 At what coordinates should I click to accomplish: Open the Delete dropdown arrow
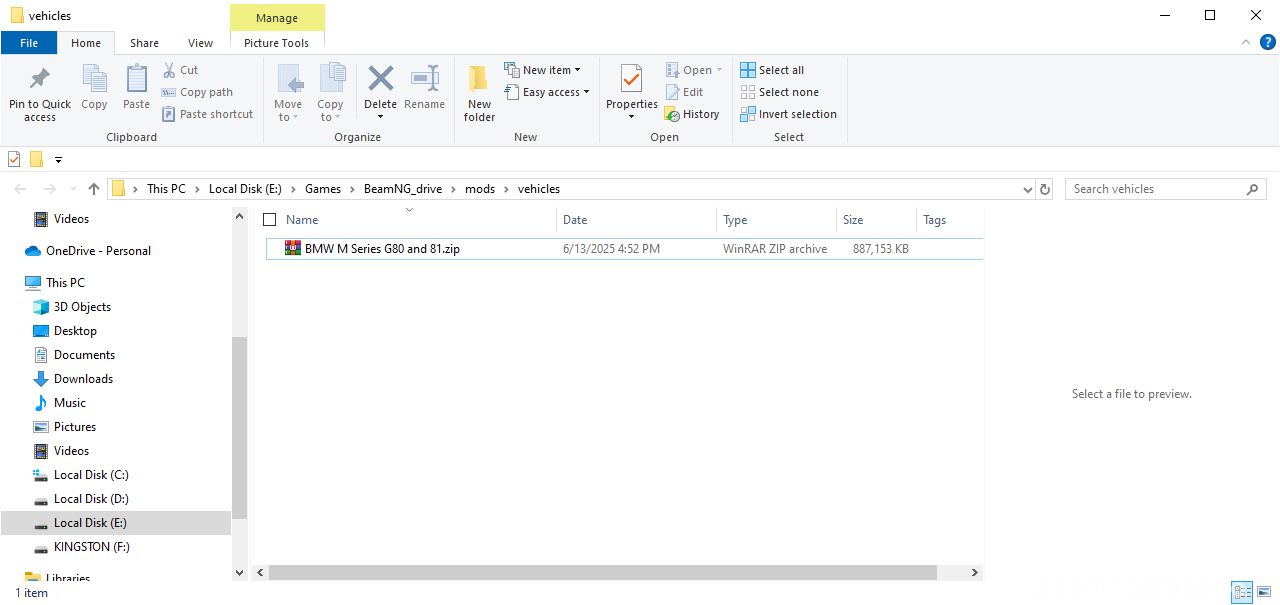(380, 117)
